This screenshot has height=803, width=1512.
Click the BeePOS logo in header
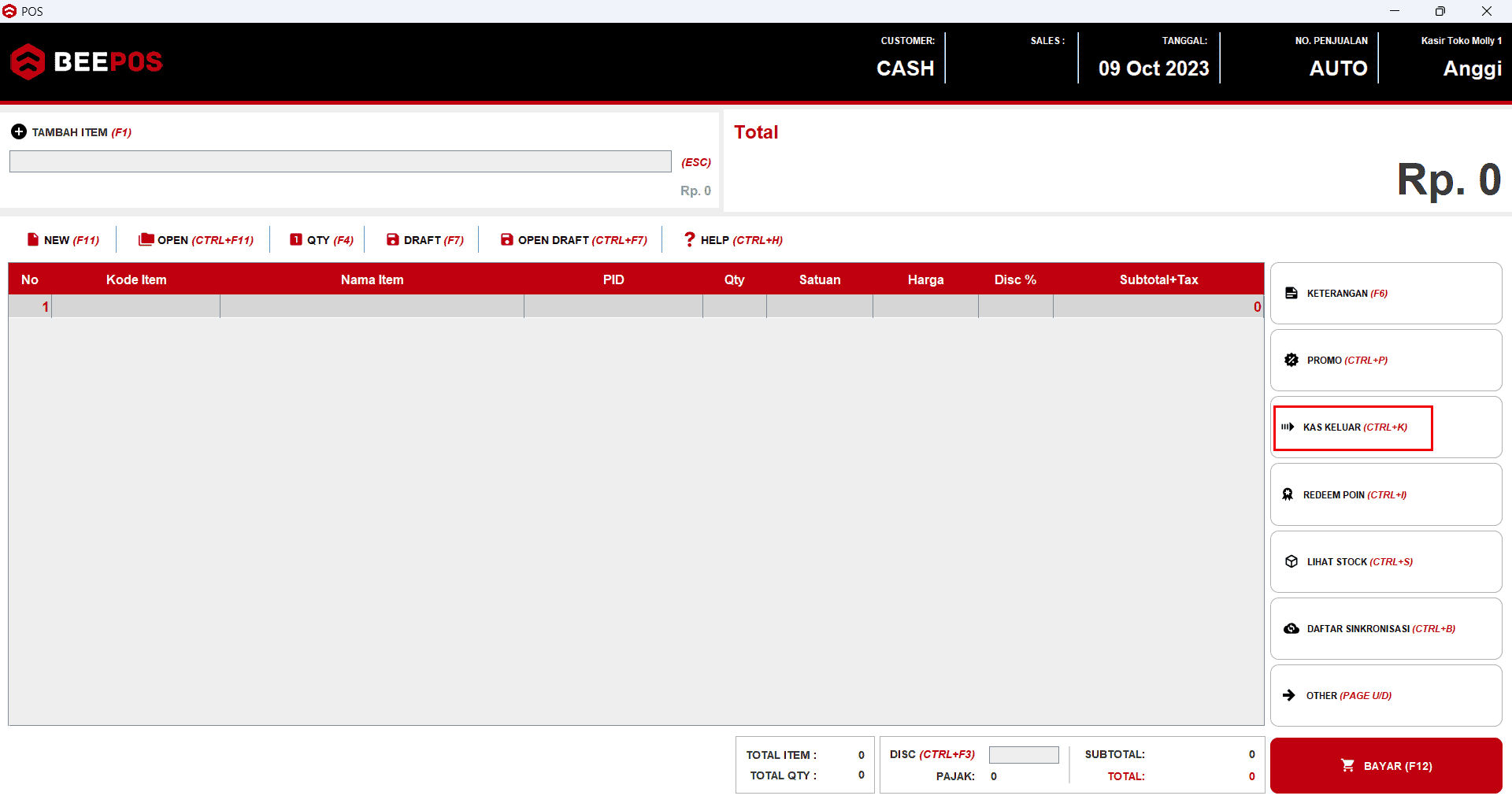tap(87, 61)
